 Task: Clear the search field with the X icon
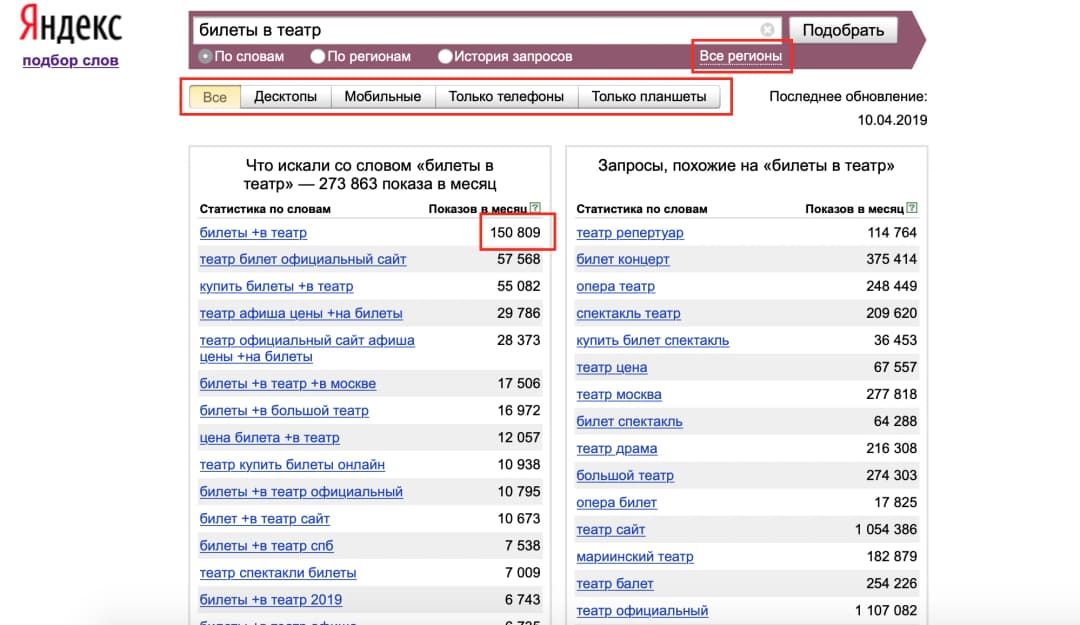[767, 30]
